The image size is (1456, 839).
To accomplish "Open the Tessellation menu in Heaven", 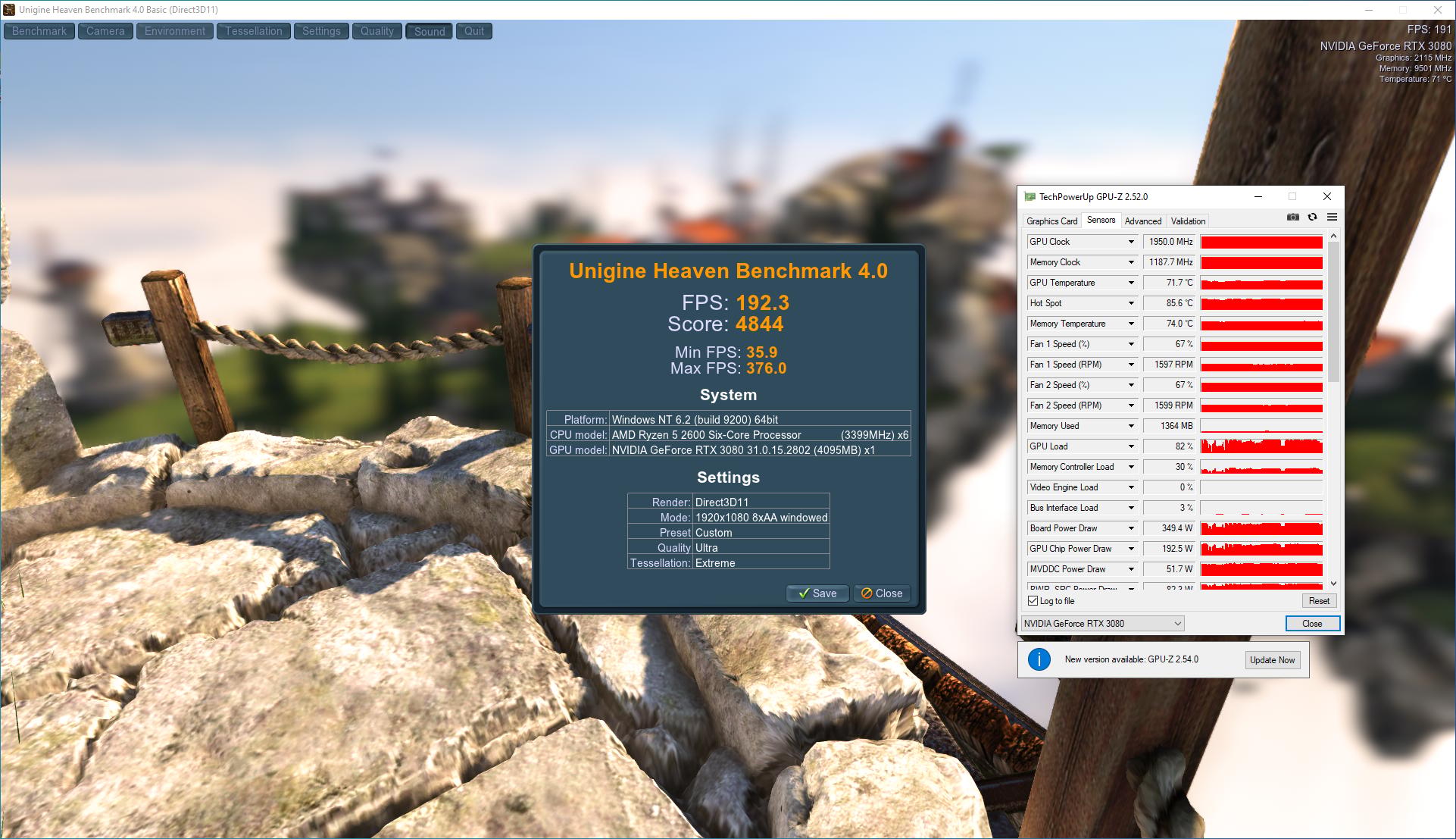I will click(x=254, y=31).
